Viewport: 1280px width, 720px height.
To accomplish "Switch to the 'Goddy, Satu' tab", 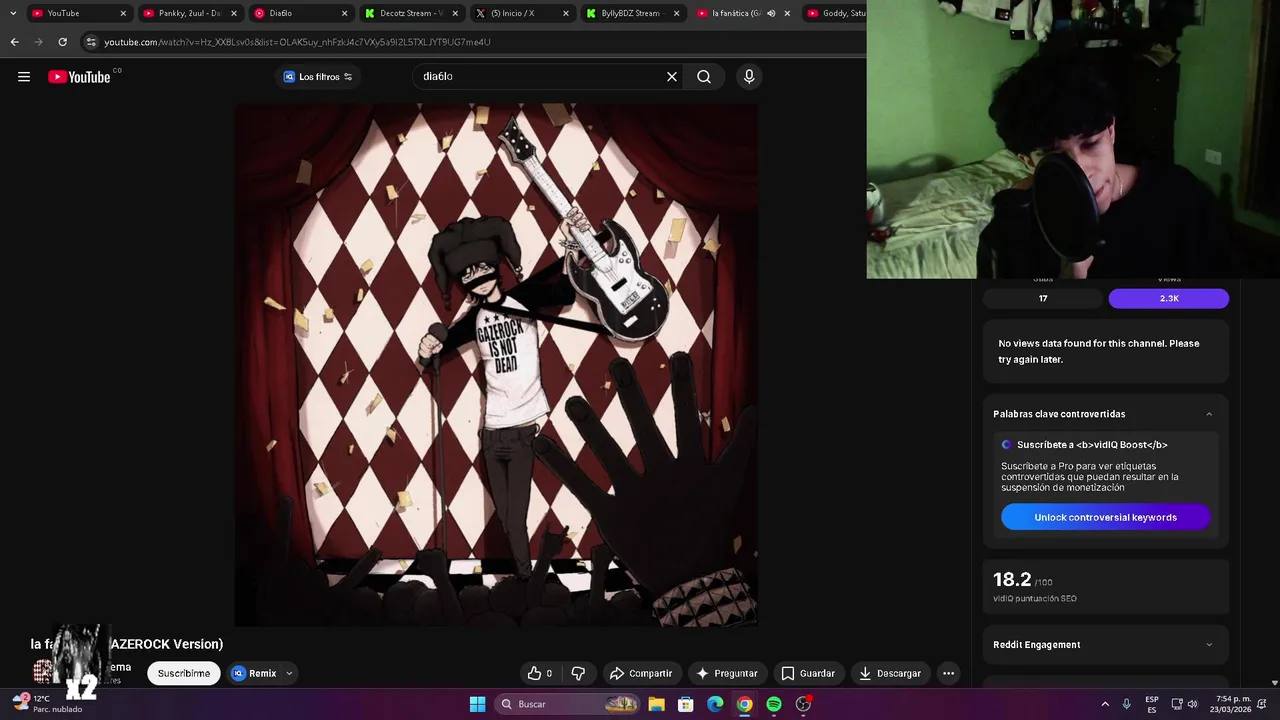I will pyautogui.click(x=838, y=13).
